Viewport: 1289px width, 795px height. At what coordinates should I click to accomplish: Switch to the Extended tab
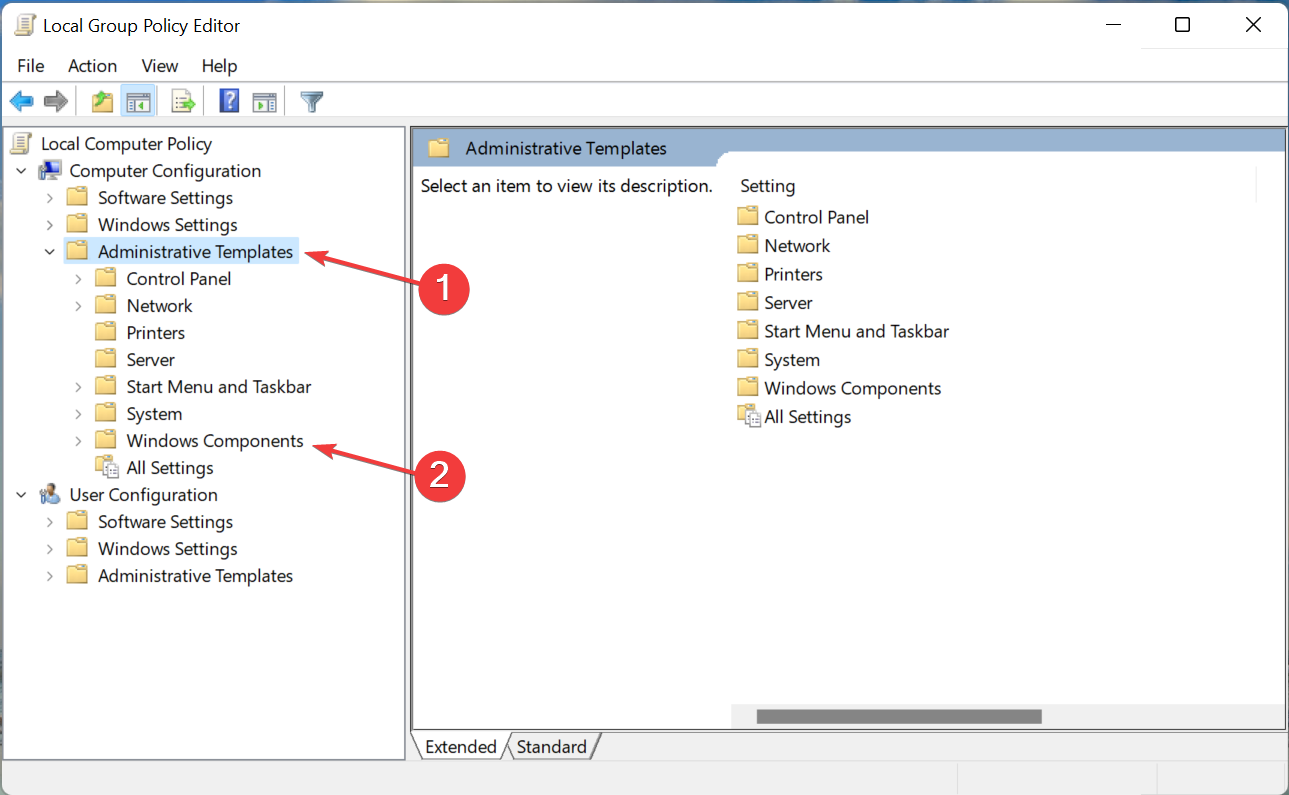pos(460,747)
